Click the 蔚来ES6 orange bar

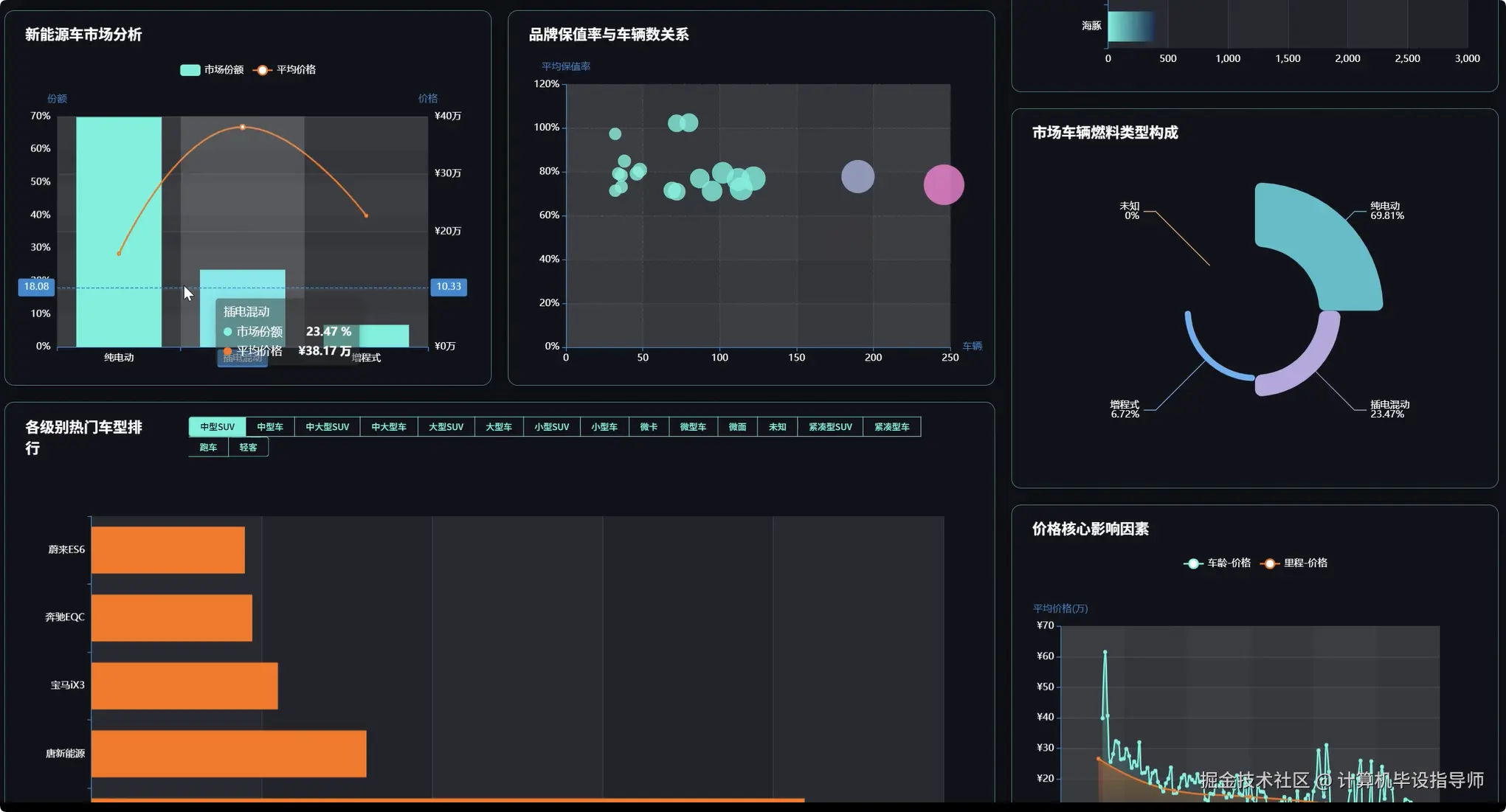point(168,550)
